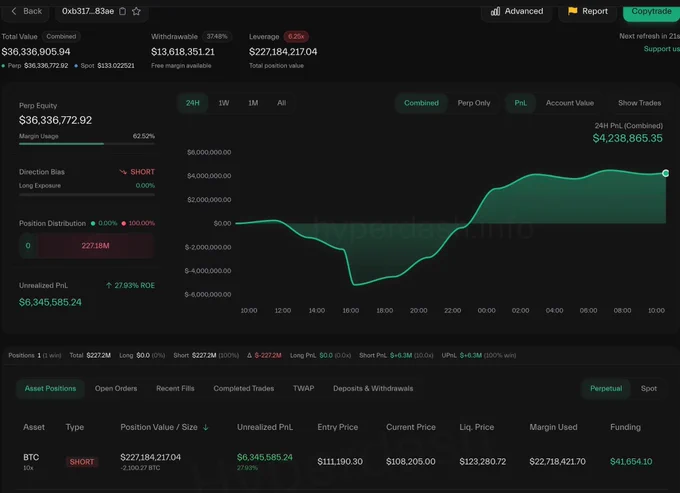
Task: Click the 27.93% ROE up arrow
Action: [109, 285]
